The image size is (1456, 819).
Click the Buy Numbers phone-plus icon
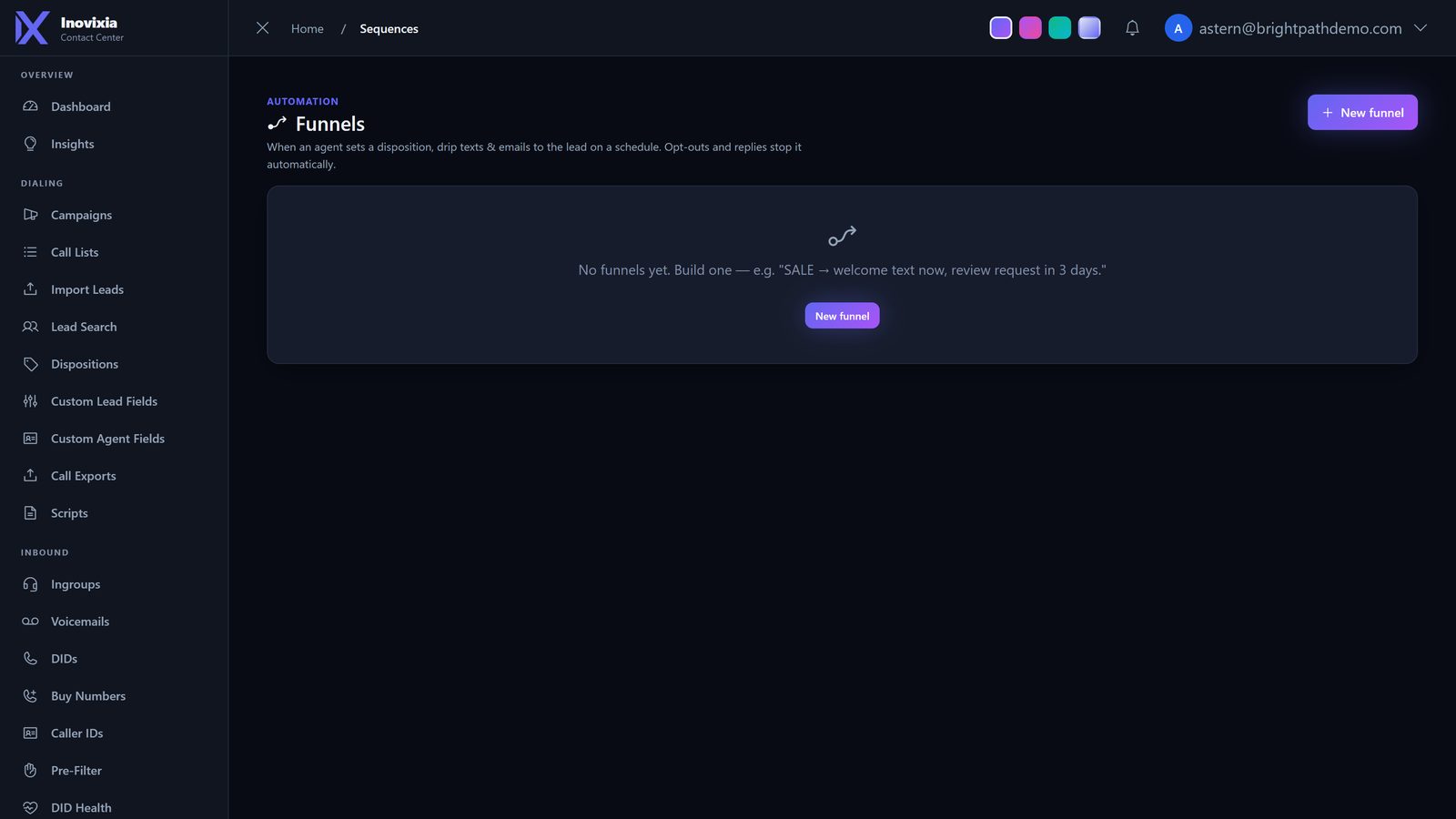click(x=30, y=696)
